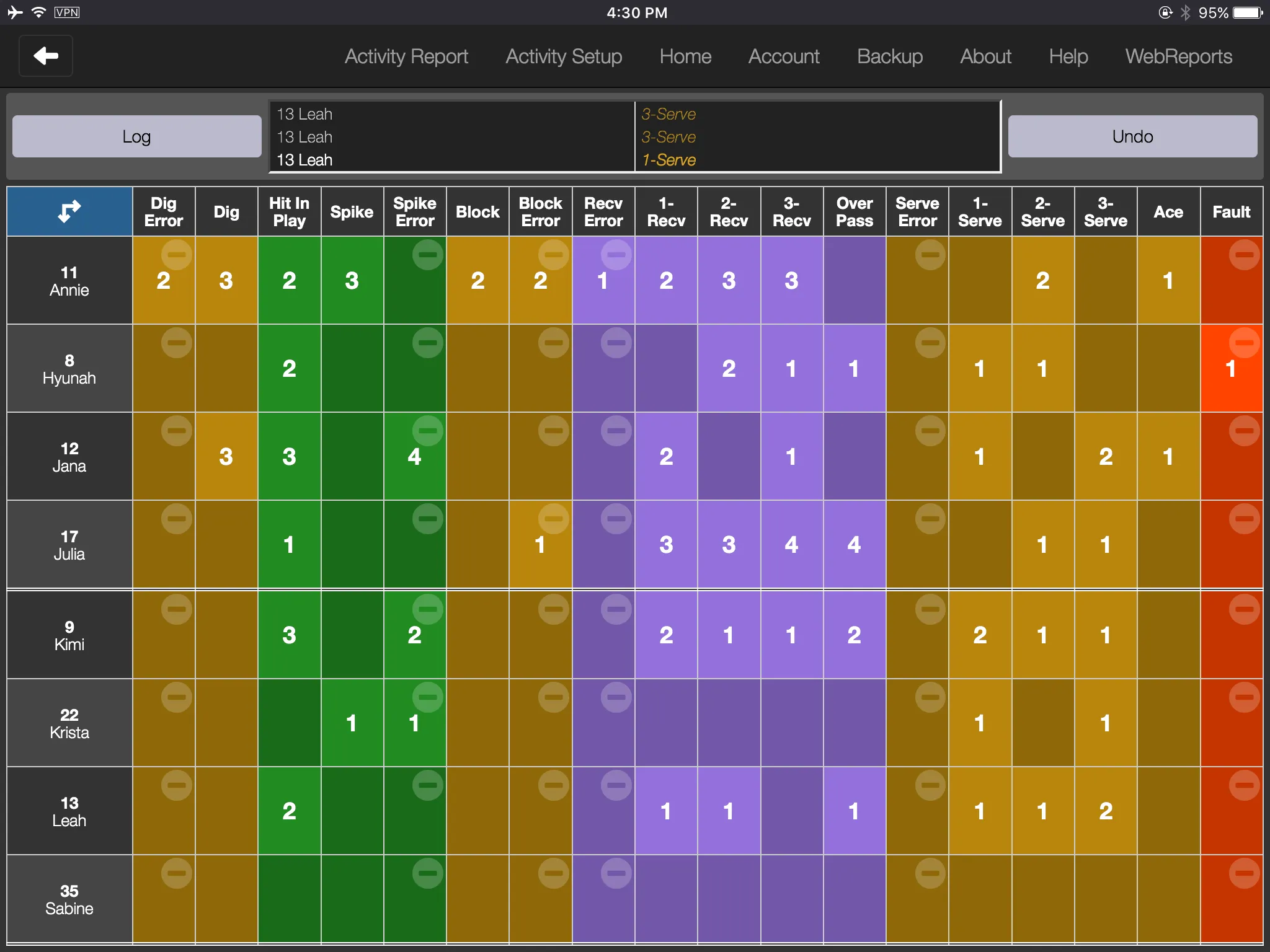Scroll down the player stats table
The image size is (1270, 952).
pos(636,899)
